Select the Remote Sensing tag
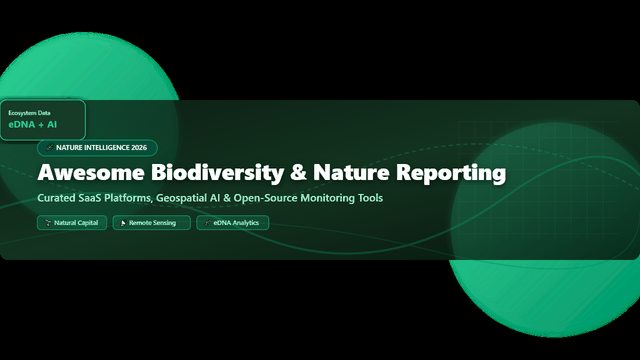This screenshot has height=360, width=640. [151, 223]
